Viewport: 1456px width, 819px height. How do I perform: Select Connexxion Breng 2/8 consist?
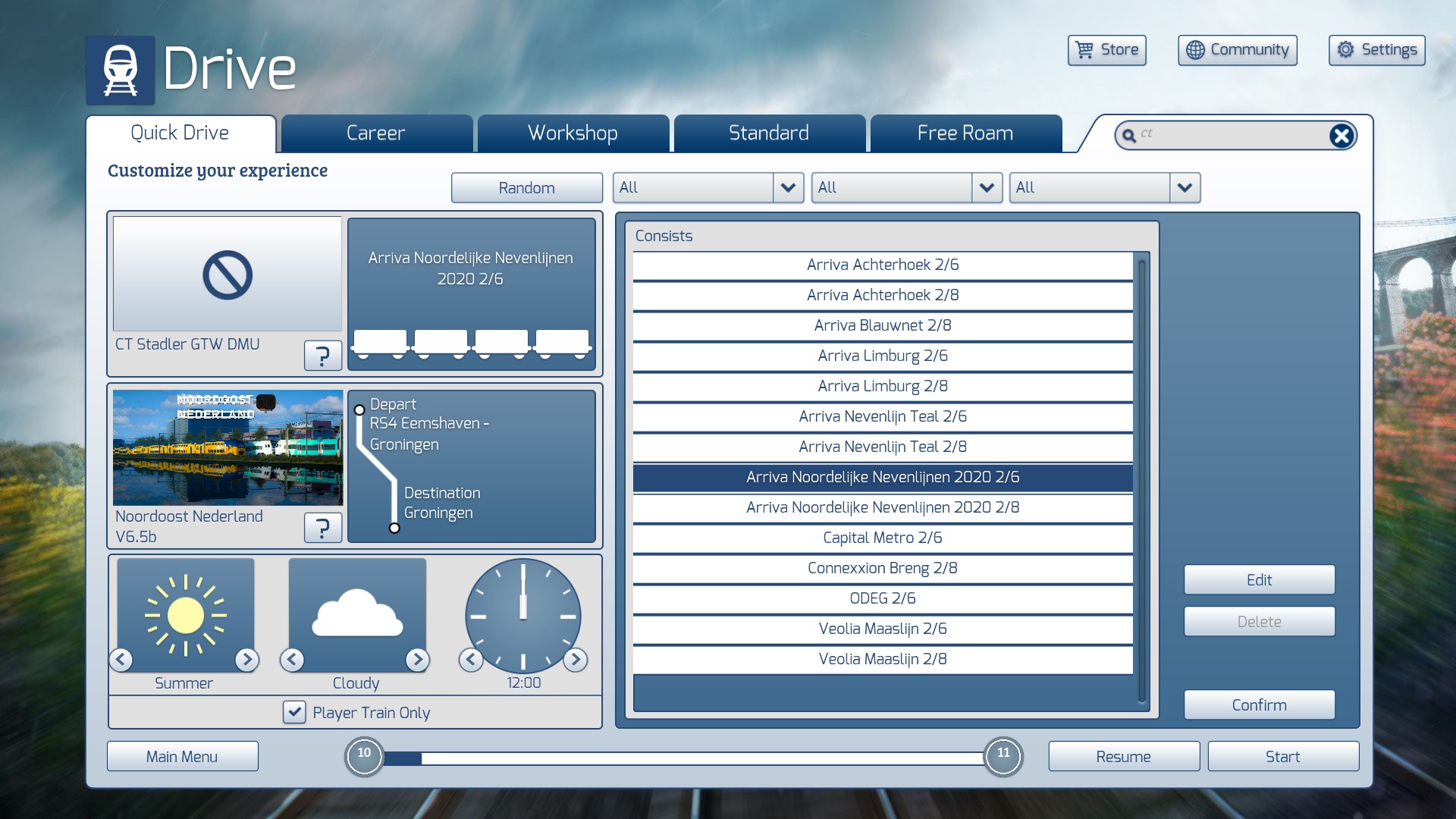click(x=883, y=568)
